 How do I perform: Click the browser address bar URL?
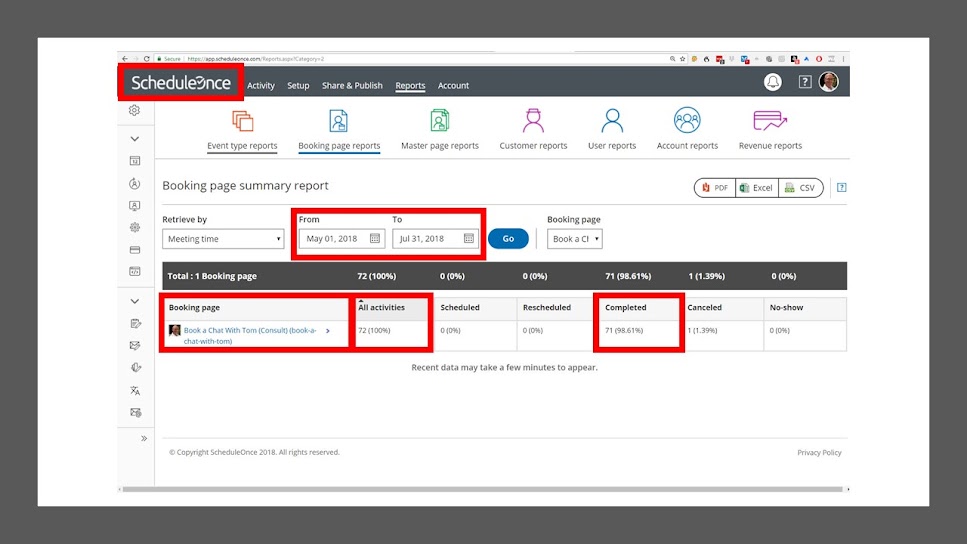[255, 59]
